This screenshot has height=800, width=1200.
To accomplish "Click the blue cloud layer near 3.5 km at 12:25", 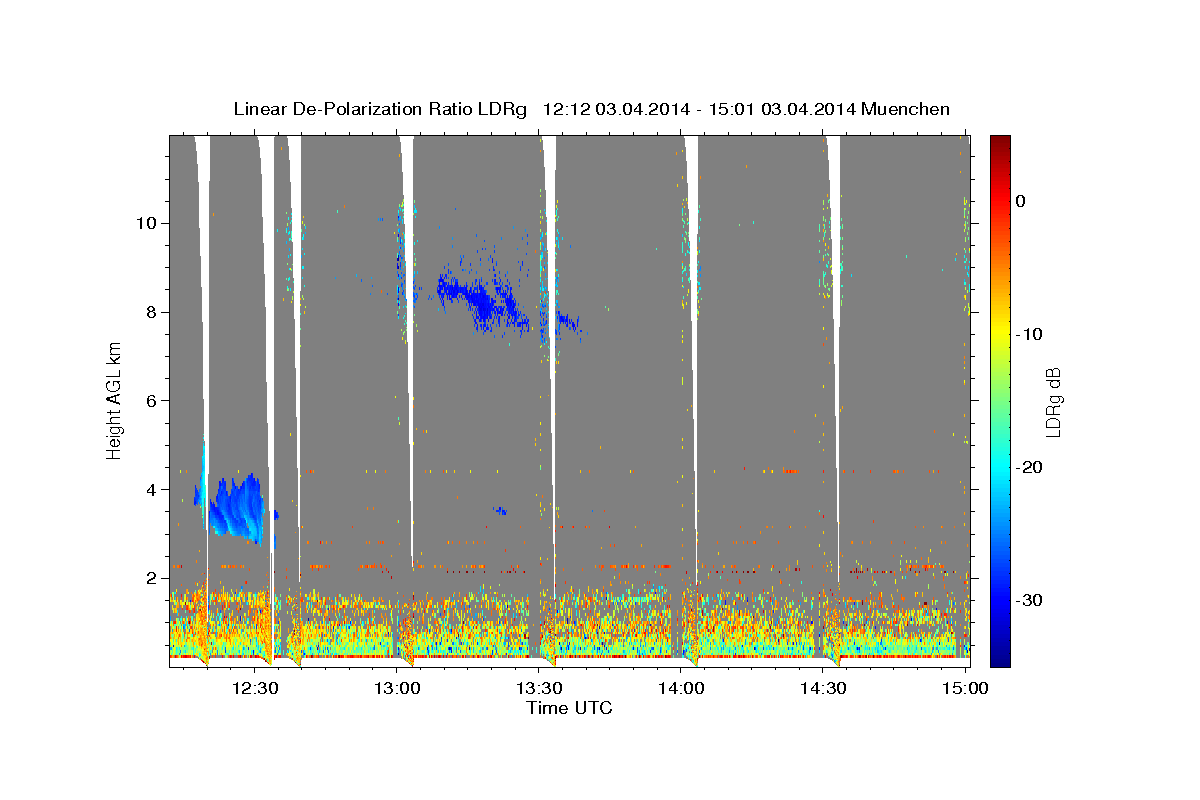I will [236, 508].
